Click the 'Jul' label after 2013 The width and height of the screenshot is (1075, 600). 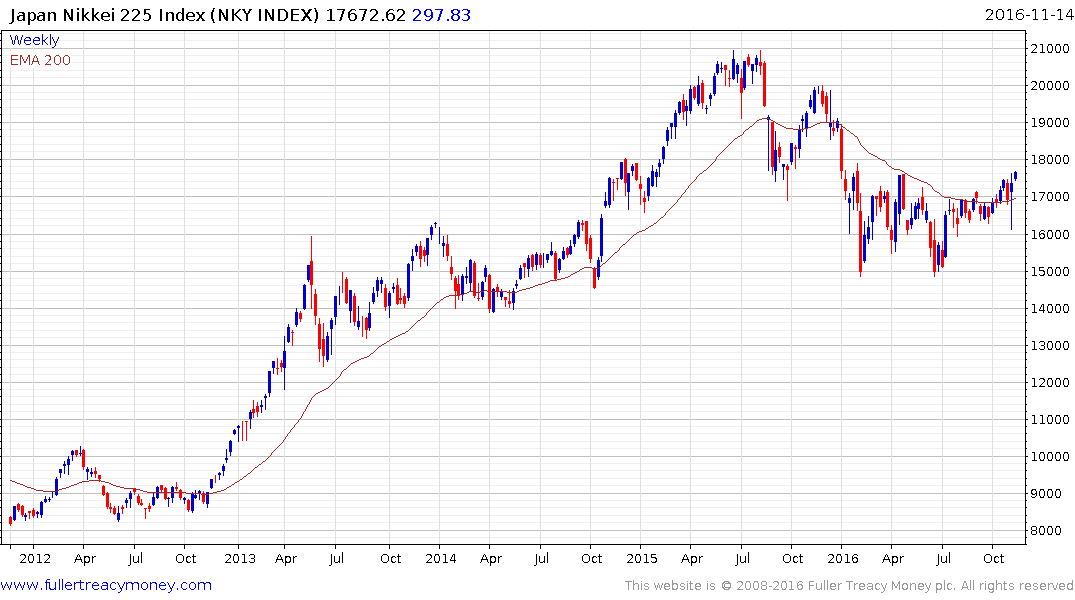pos(336,558)
